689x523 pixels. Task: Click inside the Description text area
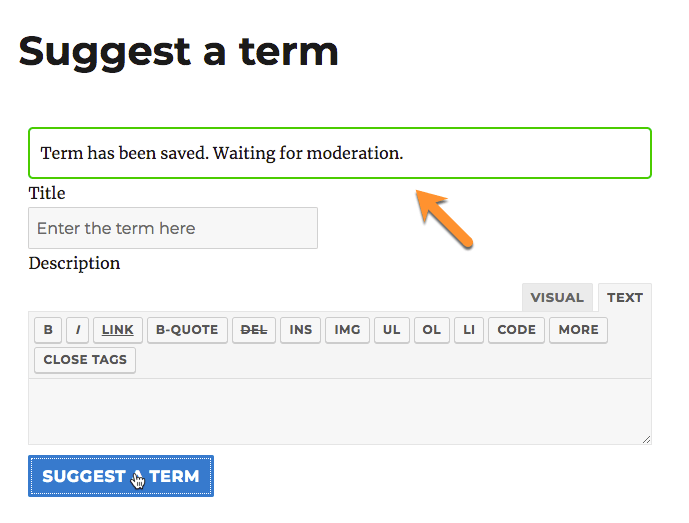click(340, 411)
